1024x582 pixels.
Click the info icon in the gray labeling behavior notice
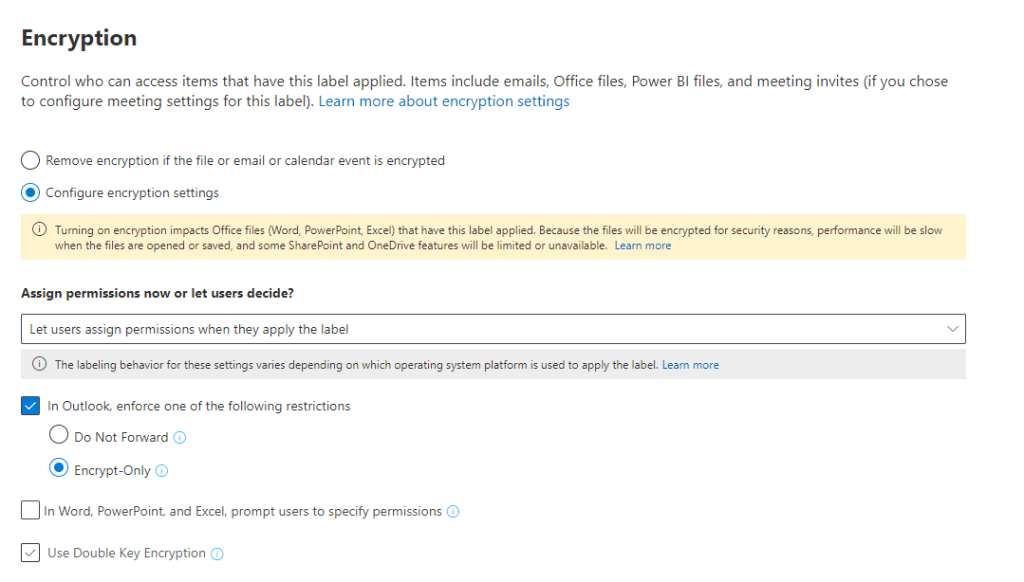40,365
